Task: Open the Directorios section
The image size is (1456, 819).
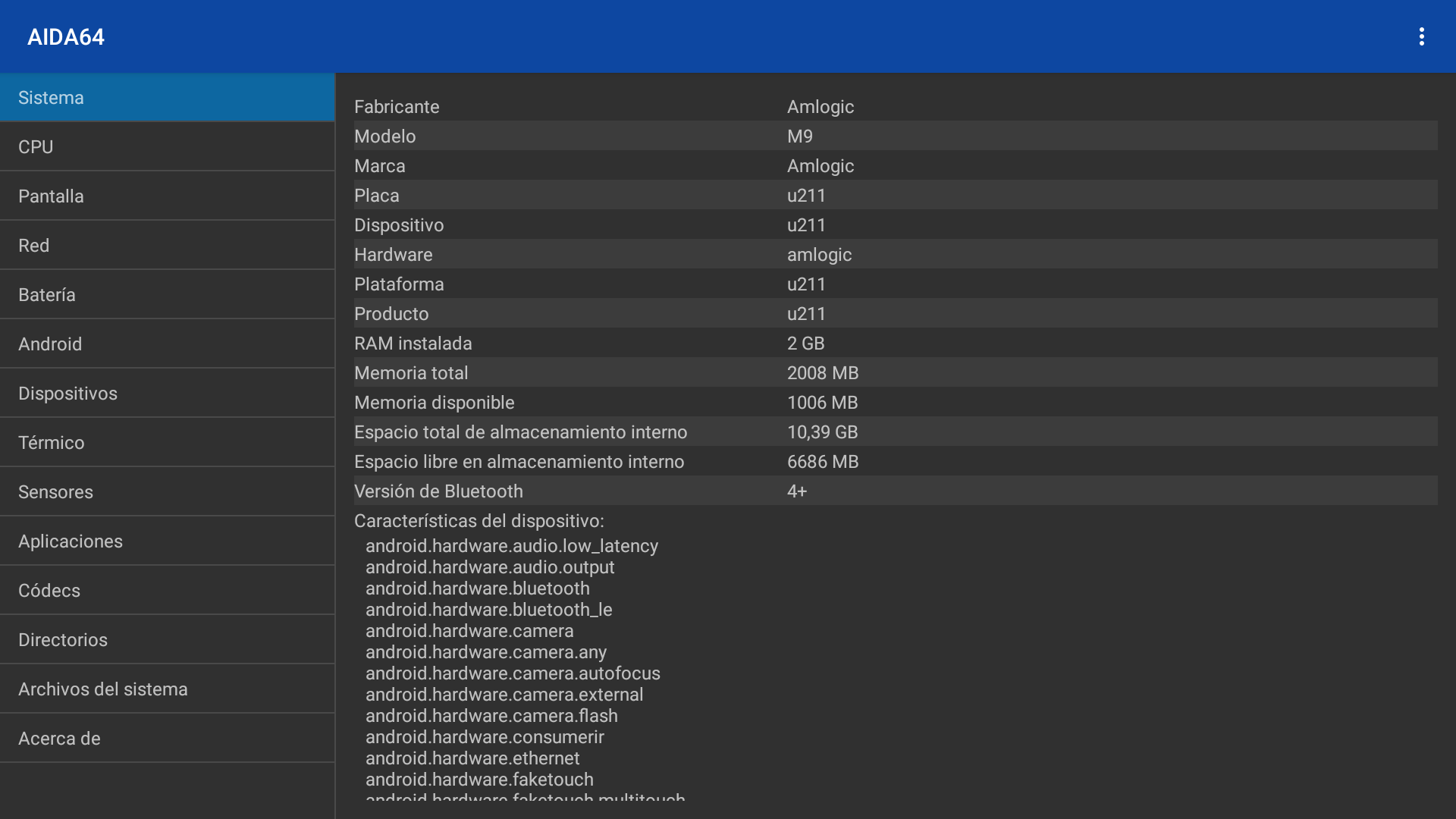Action: pos(167,640)
